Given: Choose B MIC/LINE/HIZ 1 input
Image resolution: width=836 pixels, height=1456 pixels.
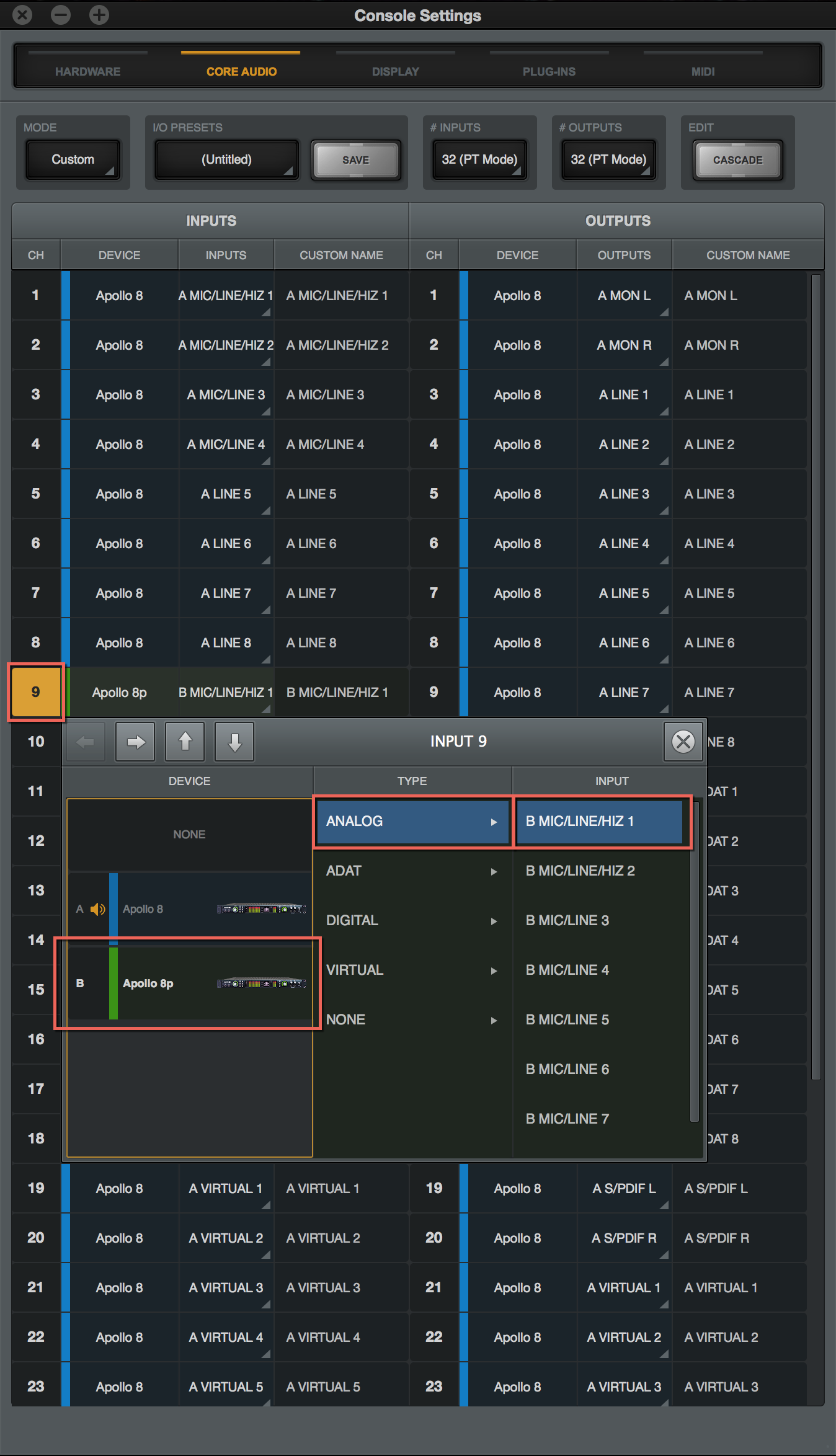Looking at the screenshot, I should [600, 822].
